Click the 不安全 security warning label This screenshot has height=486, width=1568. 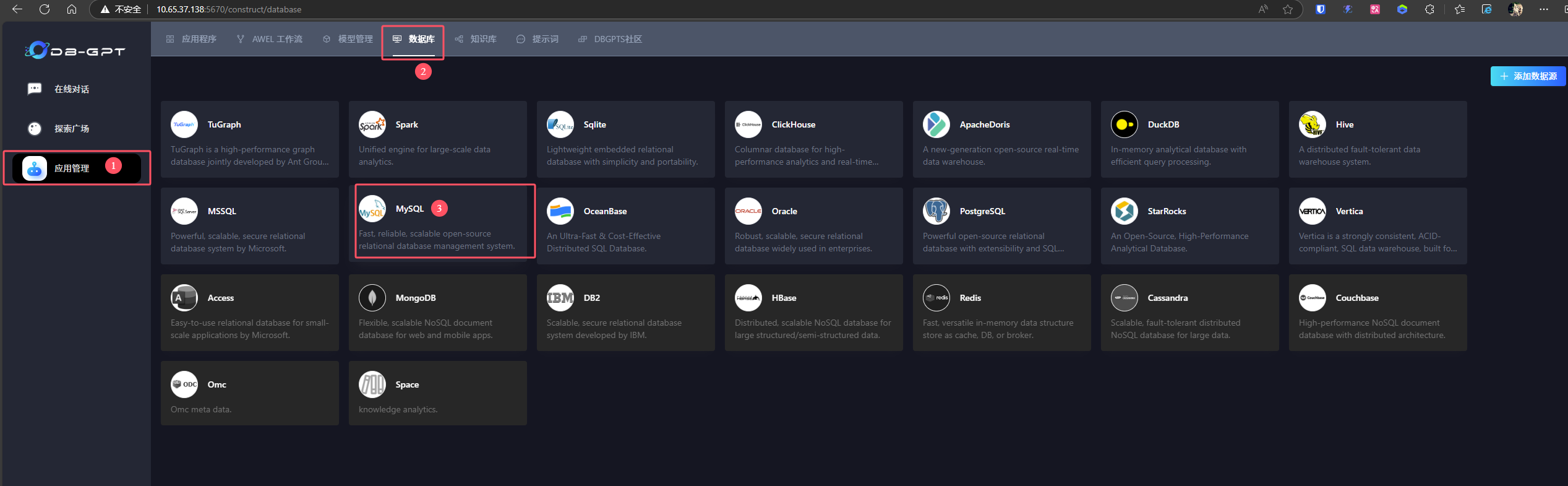121,9
